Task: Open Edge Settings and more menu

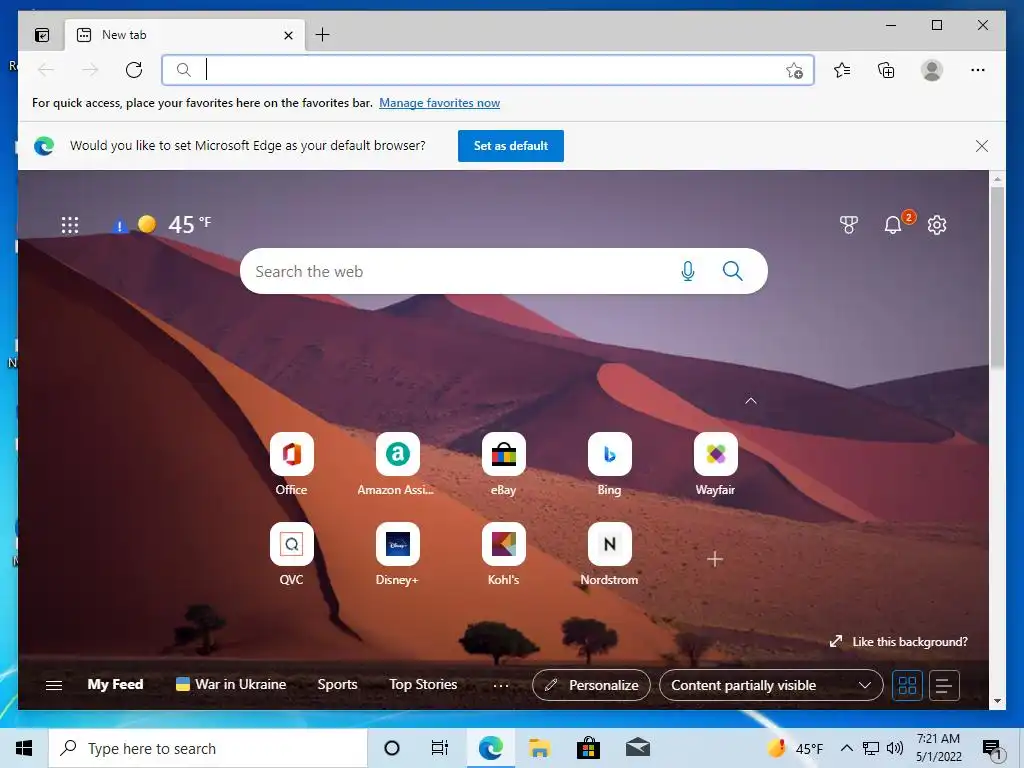Action: [x=978, y=70]
